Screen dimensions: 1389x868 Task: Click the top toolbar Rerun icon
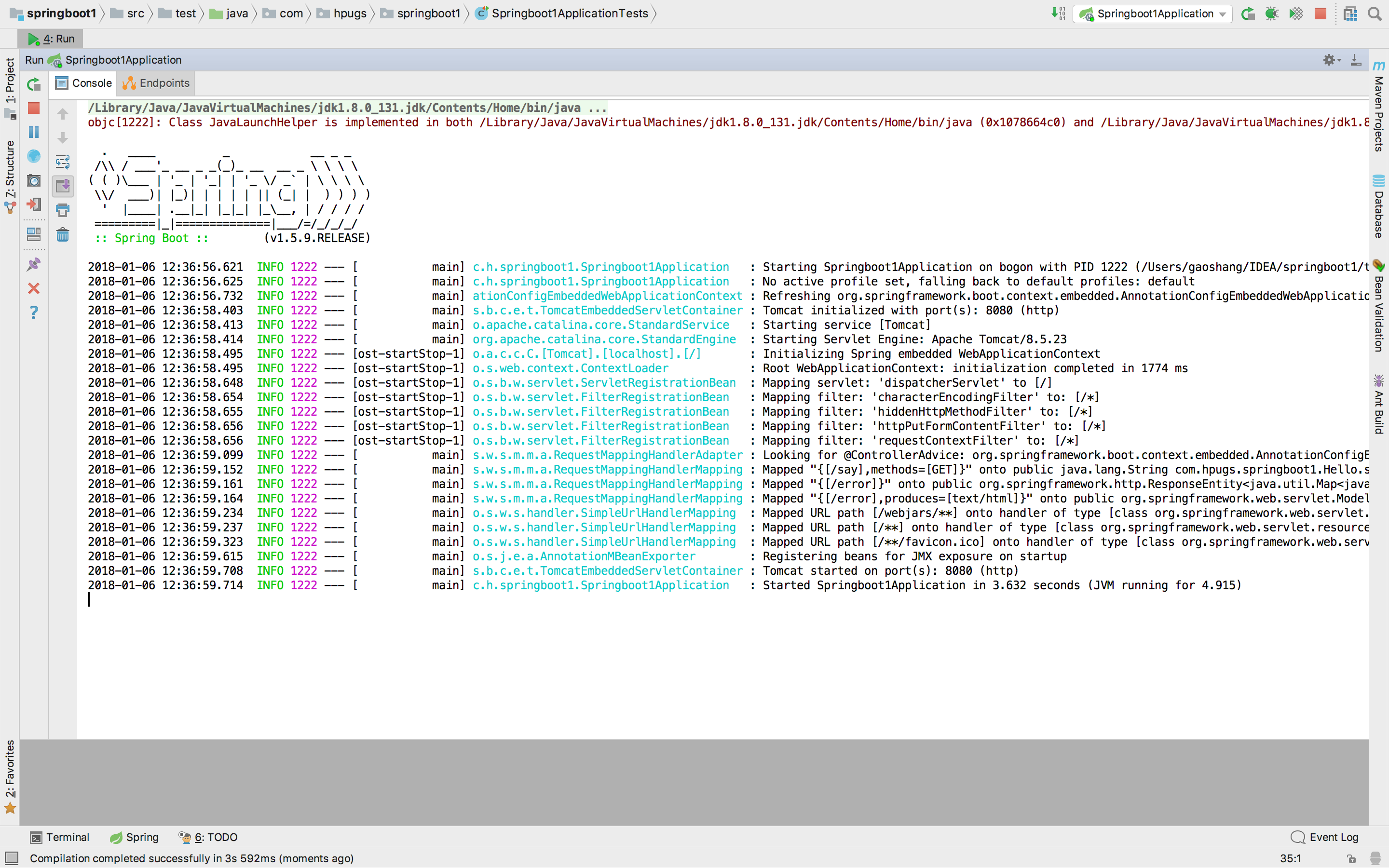[x=1247, y=13]
